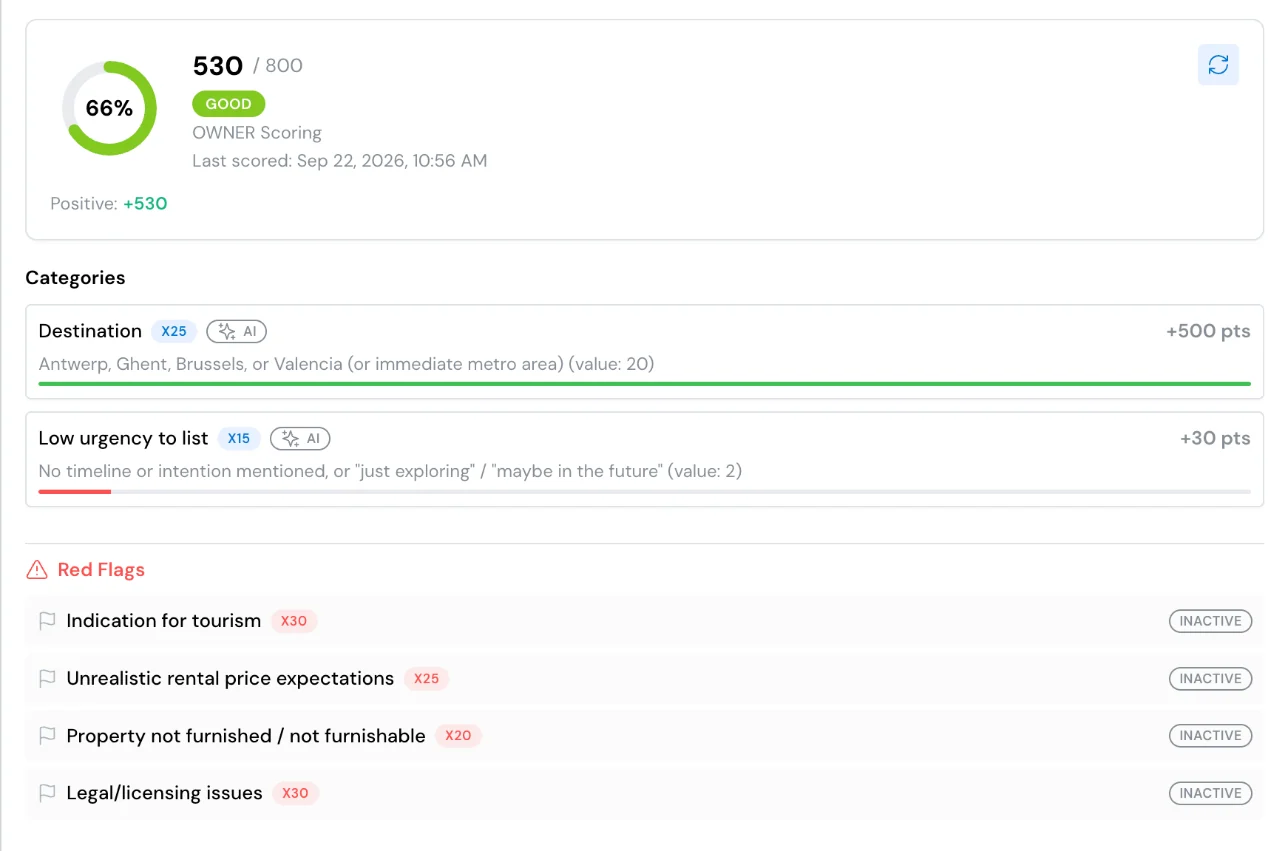Click the Red Flags heading text
Screen dimensions: 1288x851
click(x=101, y=570)
